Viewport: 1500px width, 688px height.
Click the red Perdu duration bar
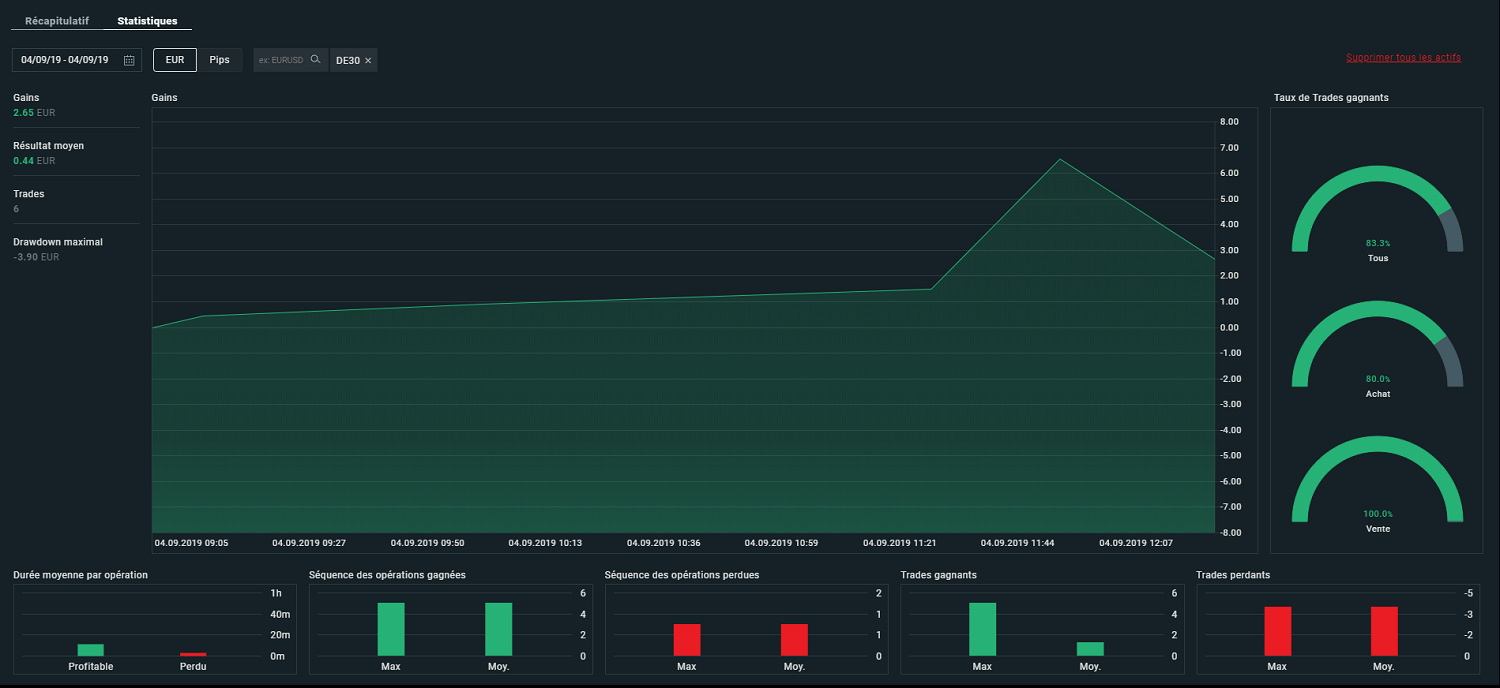(193, 654)
